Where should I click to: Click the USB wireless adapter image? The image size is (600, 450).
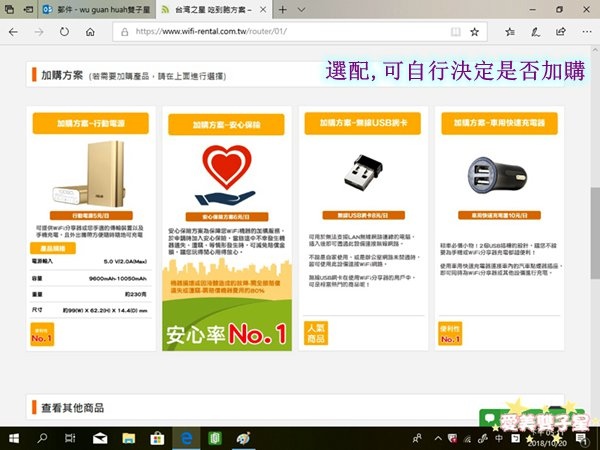tap(363, 172)
